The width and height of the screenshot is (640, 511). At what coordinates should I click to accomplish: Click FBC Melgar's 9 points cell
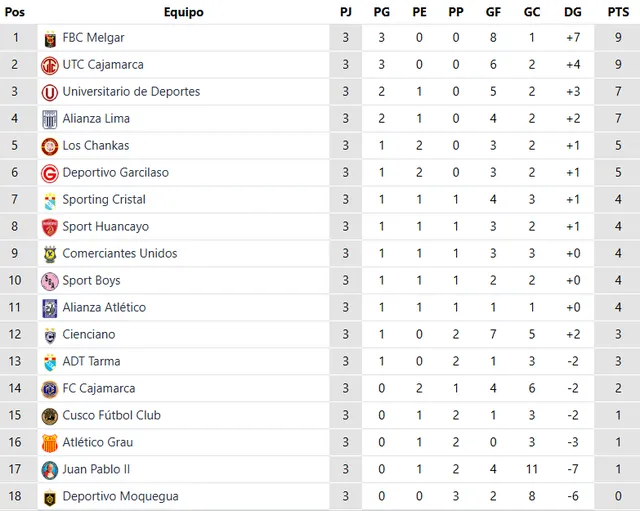(618, 38)
